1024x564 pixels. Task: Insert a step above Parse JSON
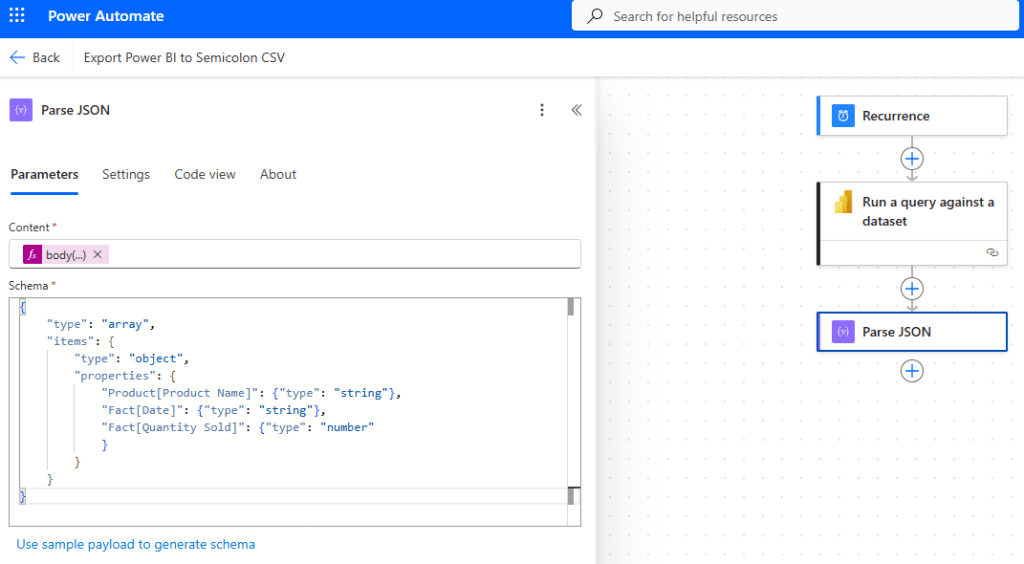pos(912,289)
